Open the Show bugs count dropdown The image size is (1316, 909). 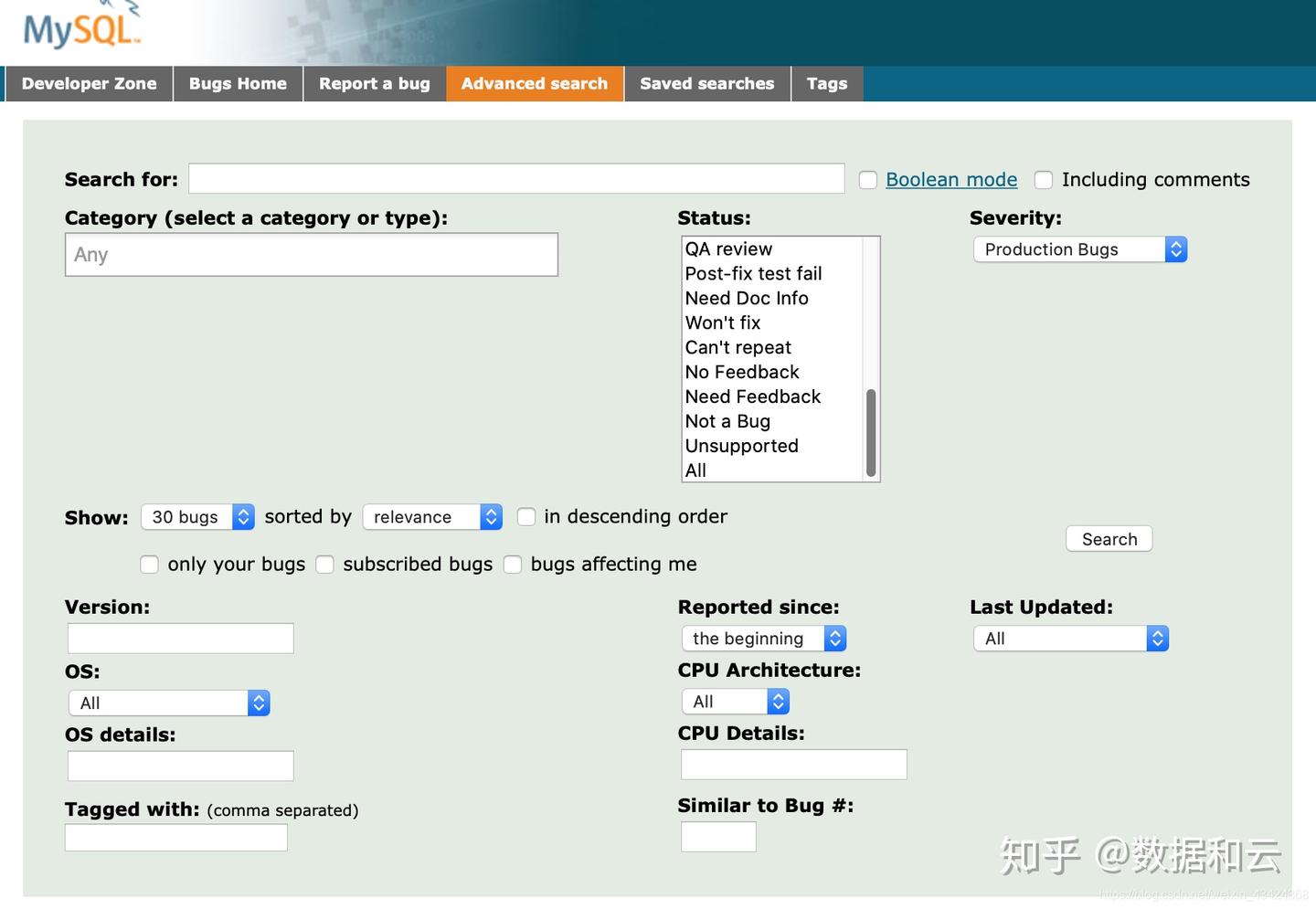pos(197,516)
